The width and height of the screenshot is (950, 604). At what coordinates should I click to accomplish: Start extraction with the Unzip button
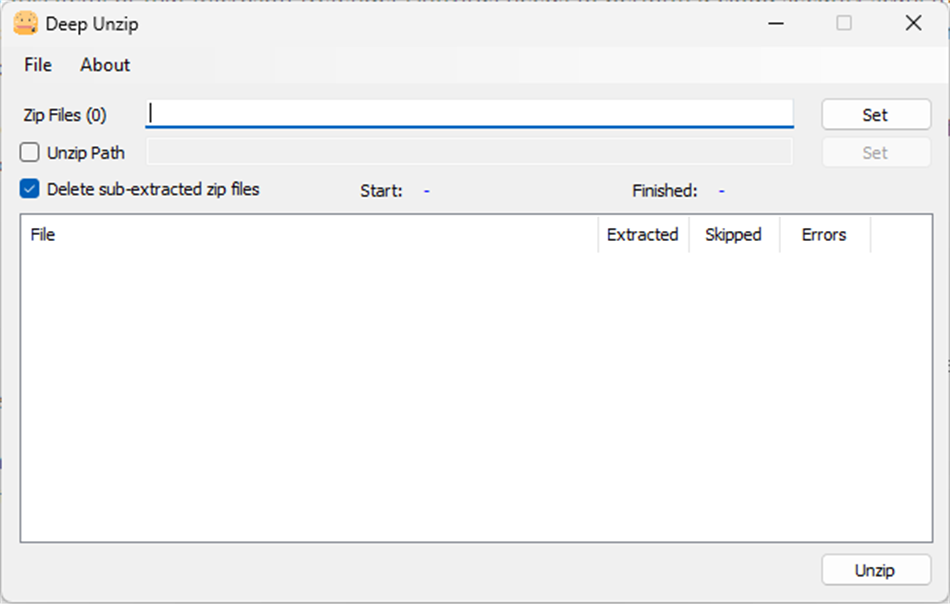tap(875, 571)
